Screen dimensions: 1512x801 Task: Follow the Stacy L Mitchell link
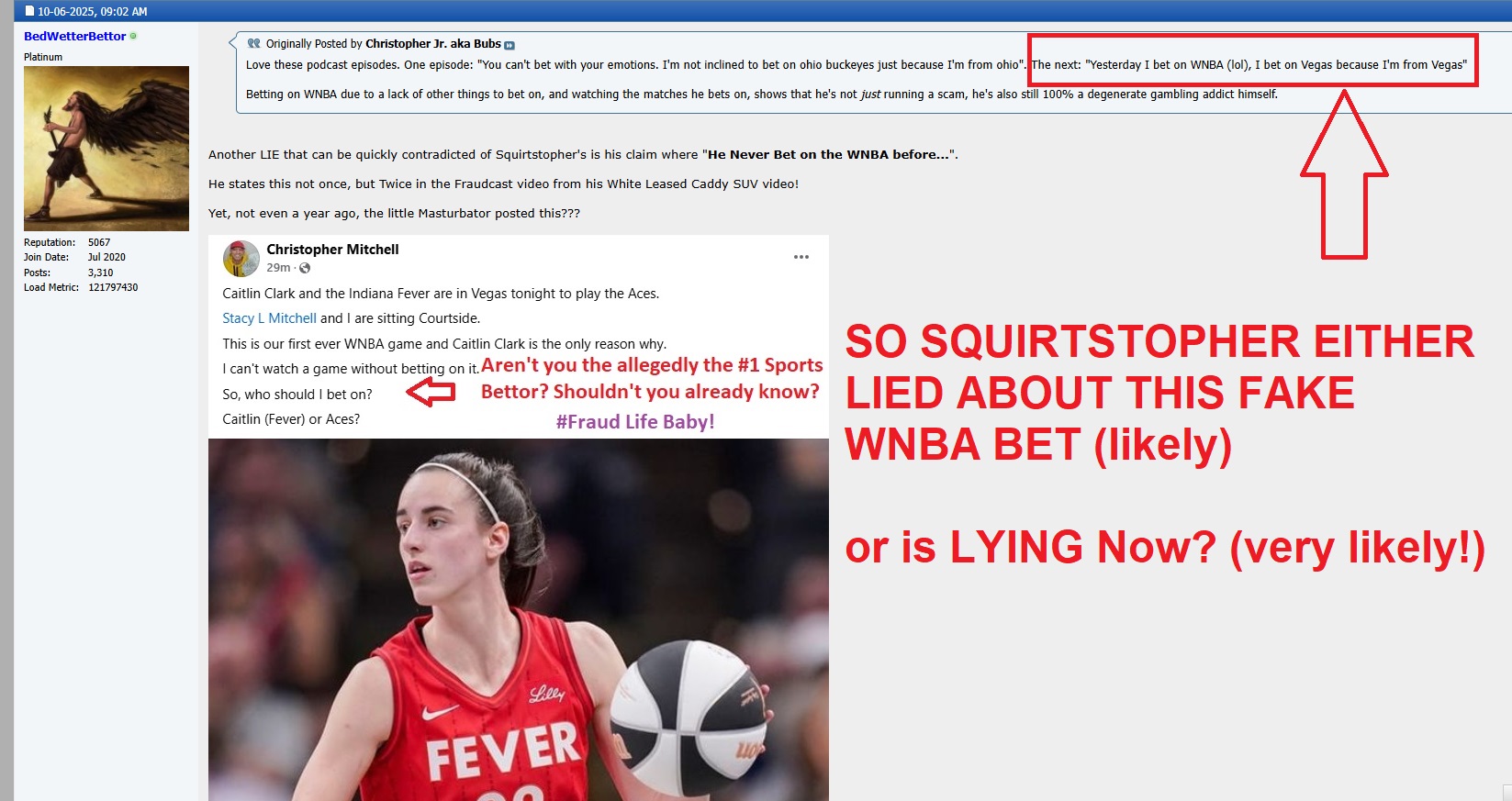click(x=269, y=318)
